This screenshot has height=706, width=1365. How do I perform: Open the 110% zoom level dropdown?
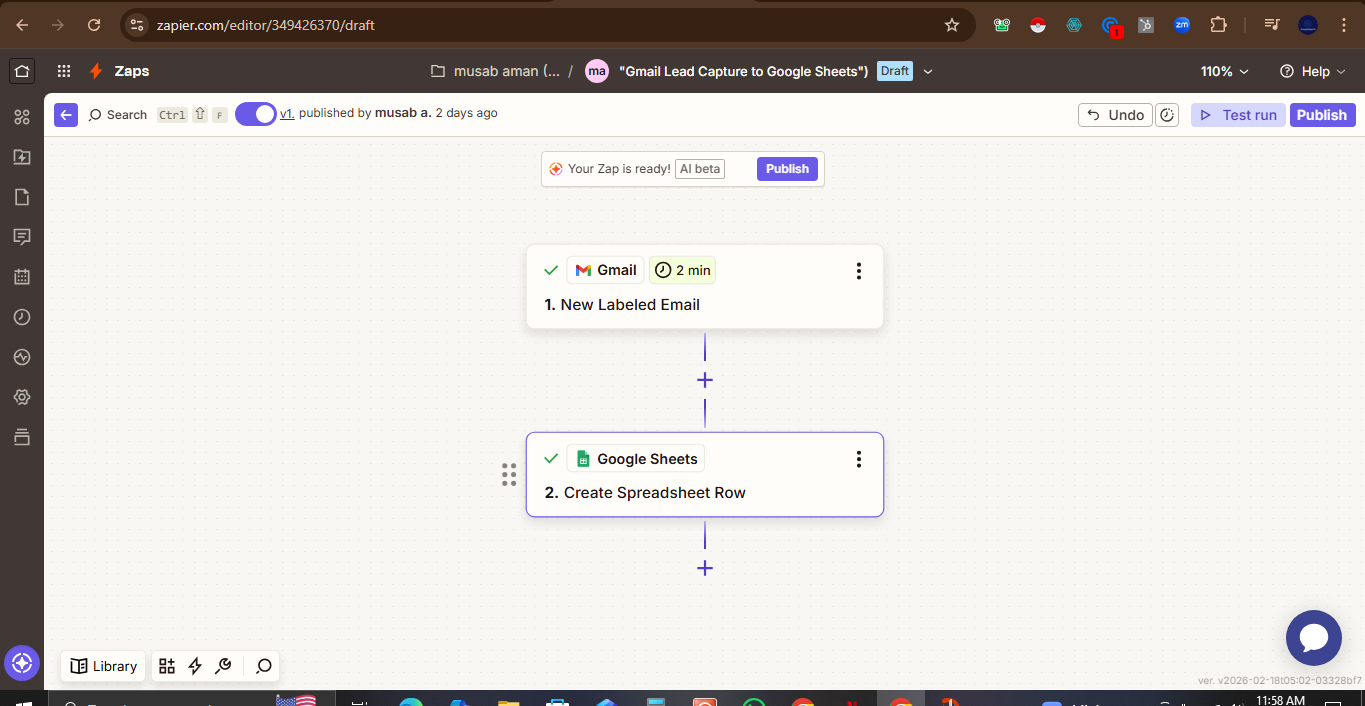click(1224, 71)
